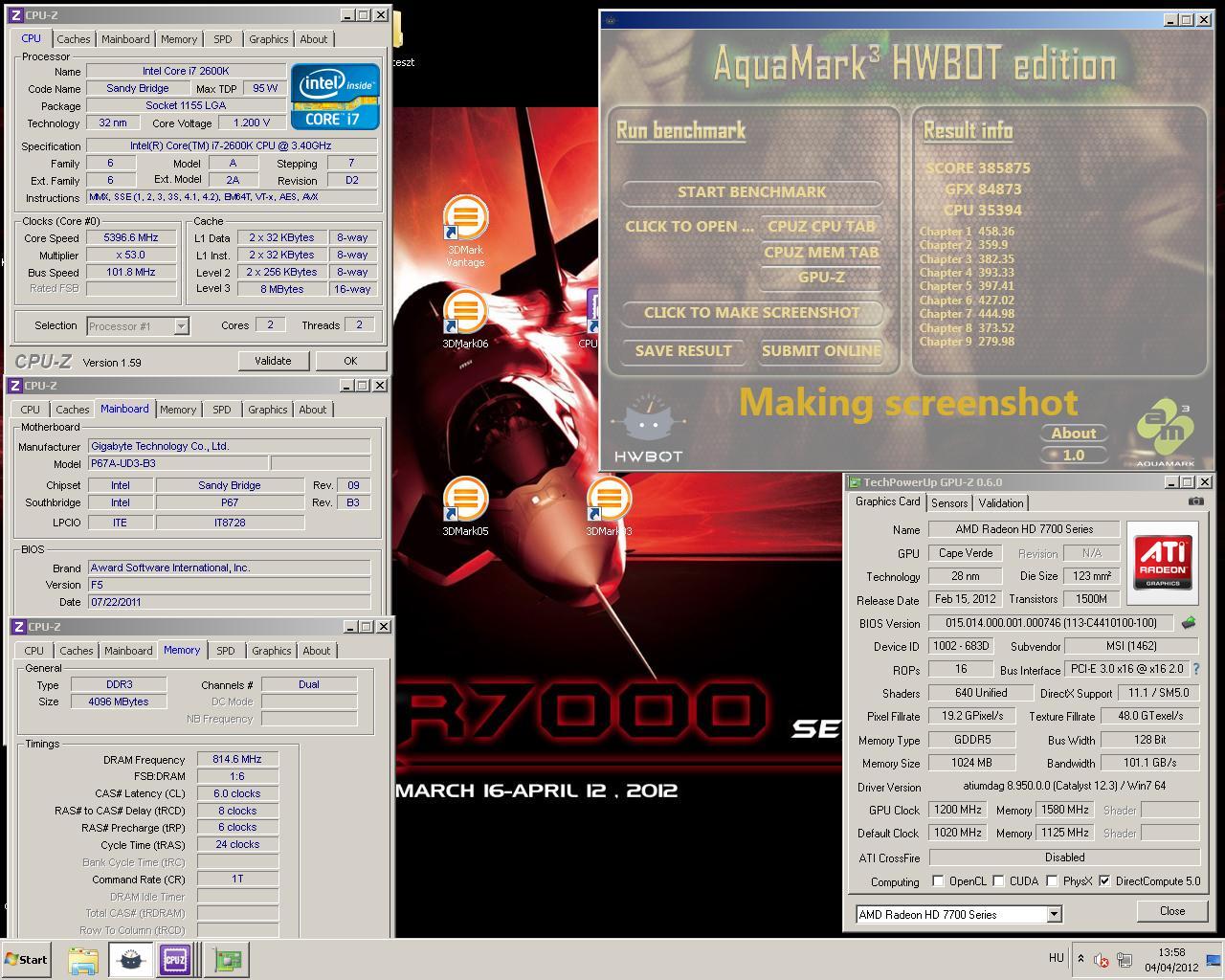1225x980 pixels.
Task: Open the 3DMark05 desktop shortcut
Action: pyautogui.click(x=465, y=506)
